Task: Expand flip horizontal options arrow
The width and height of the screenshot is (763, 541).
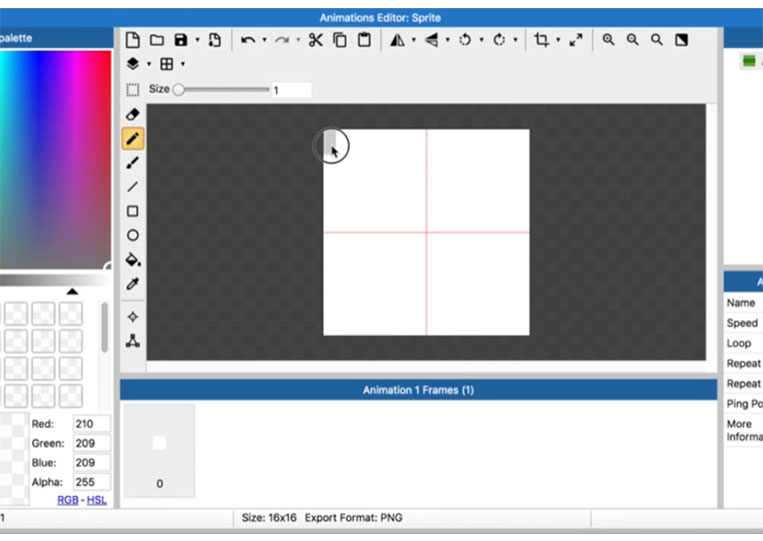Action: [x=414, y=40]
